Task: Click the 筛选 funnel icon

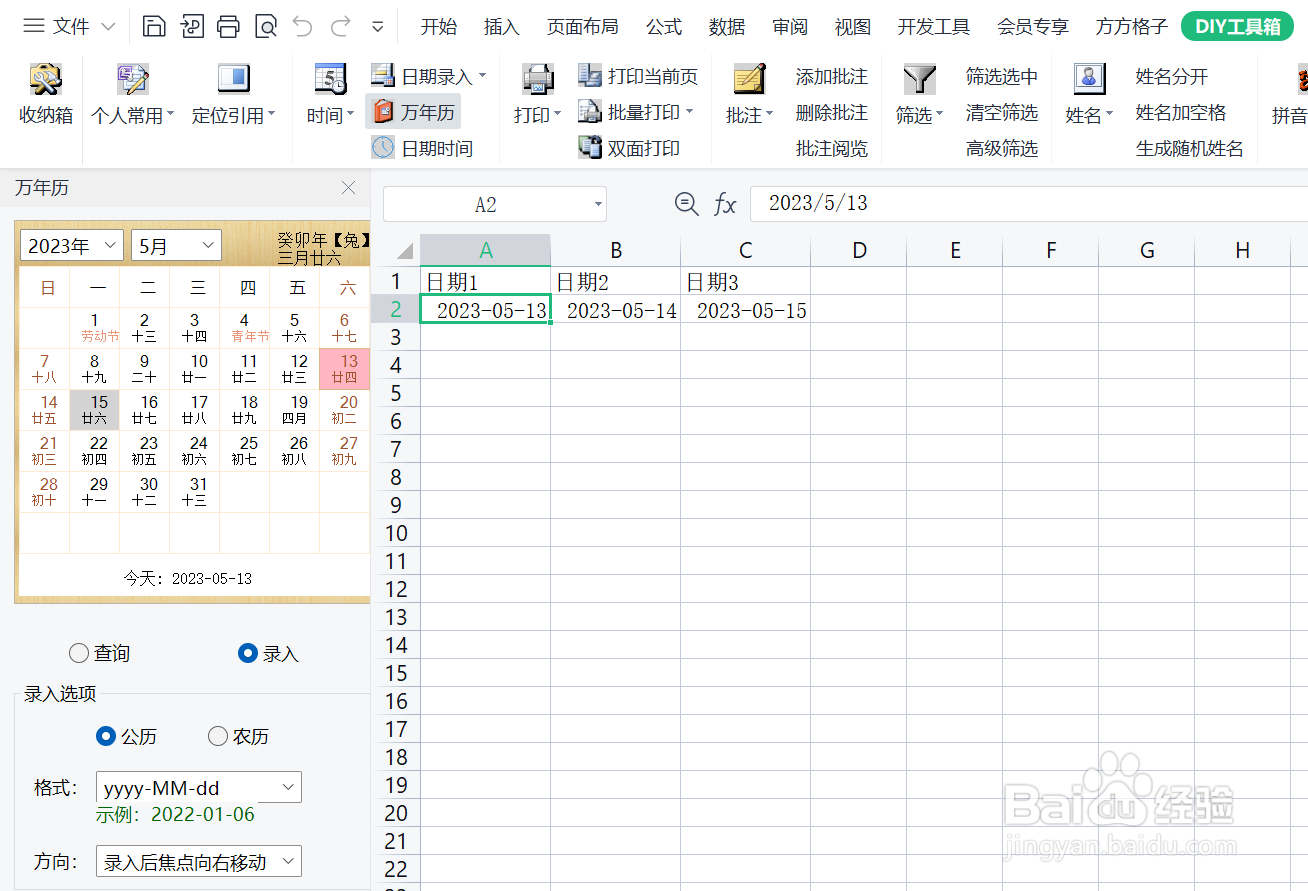Action: 919,80
